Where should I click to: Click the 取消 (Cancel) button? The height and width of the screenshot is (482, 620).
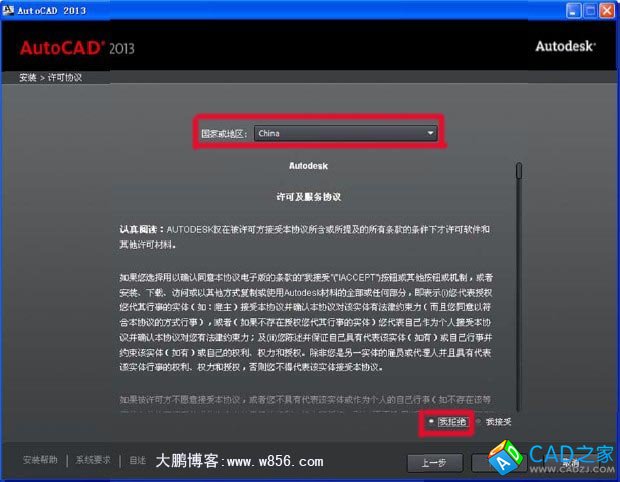[570, 462]
